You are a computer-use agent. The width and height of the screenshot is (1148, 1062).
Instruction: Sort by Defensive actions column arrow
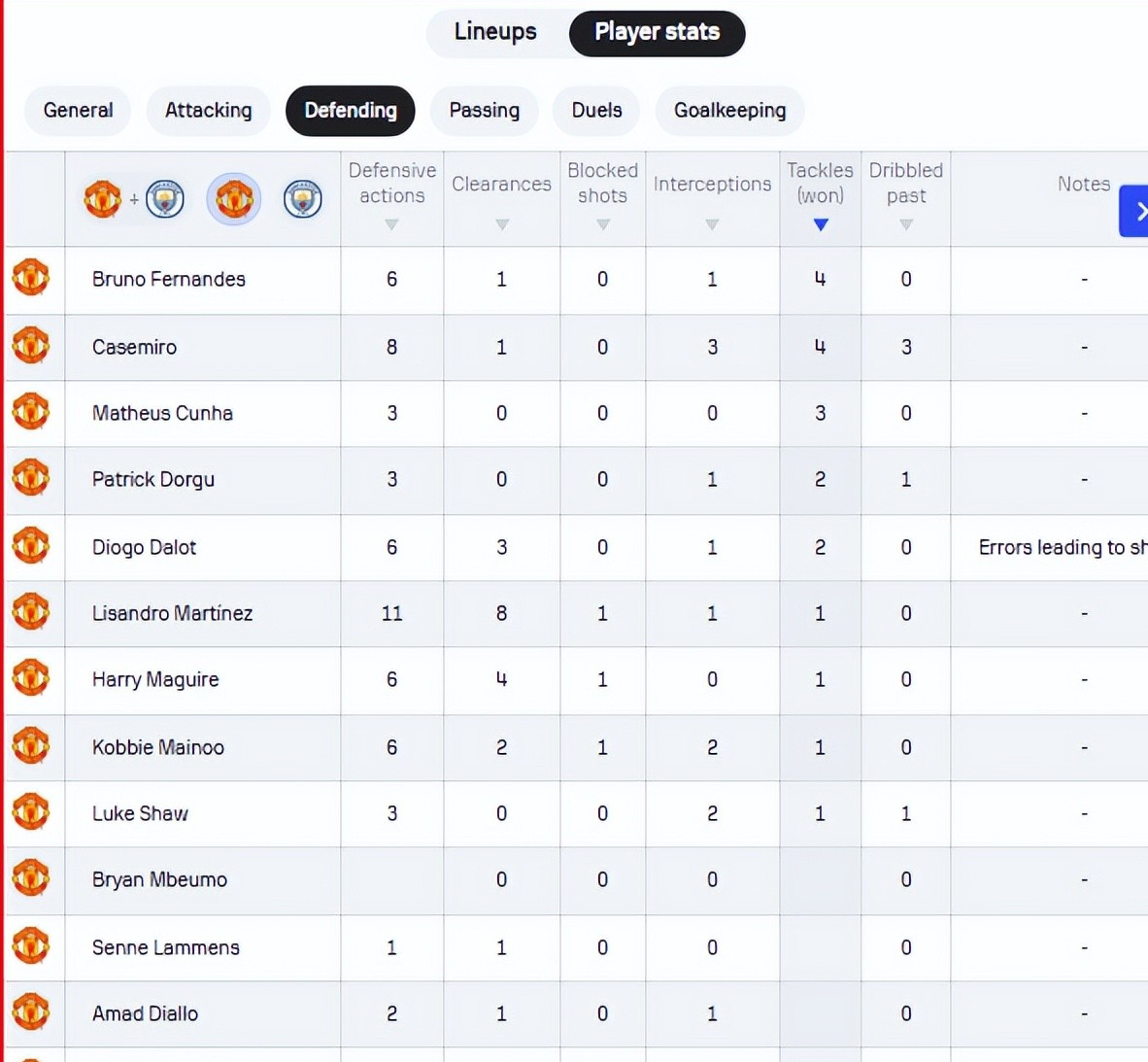pyautogui.click(x=391, y=224)
